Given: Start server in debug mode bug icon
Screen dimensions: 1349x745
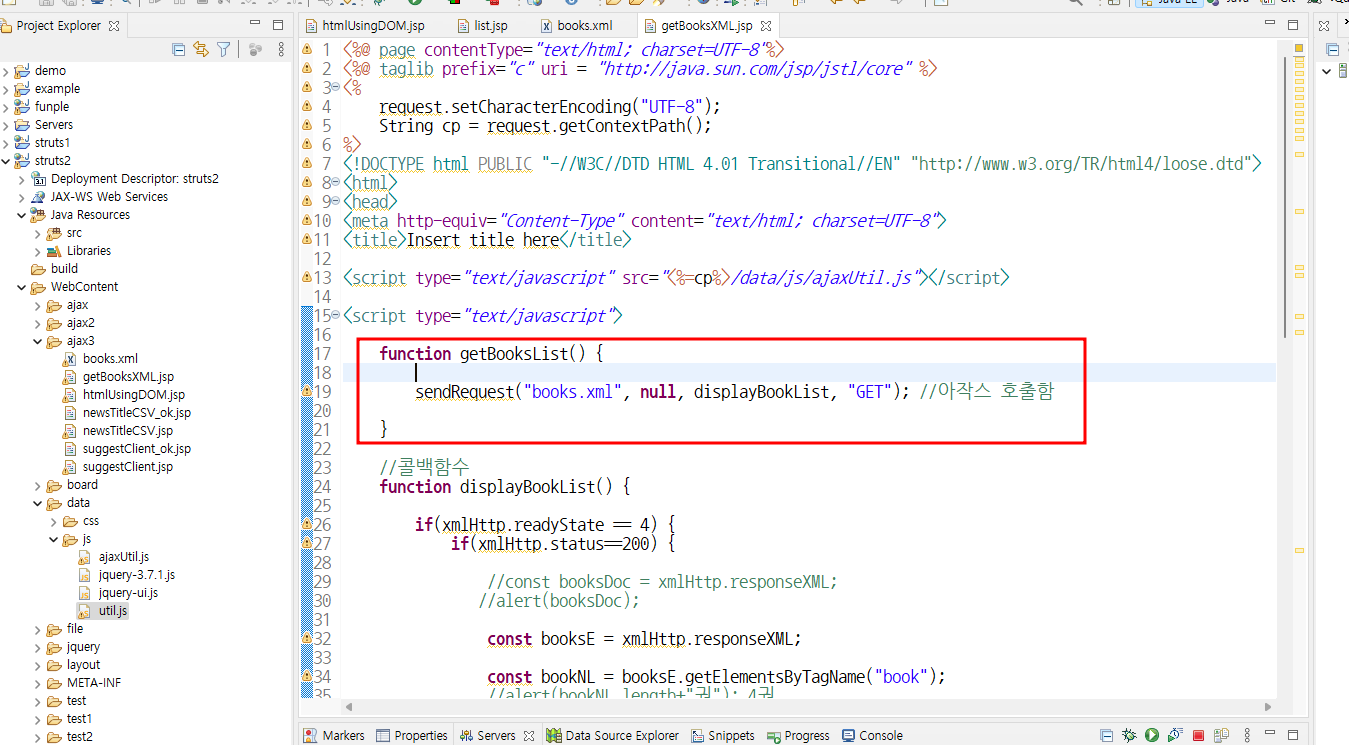Looking at the screenshot, I should (x=1130, y=735).
